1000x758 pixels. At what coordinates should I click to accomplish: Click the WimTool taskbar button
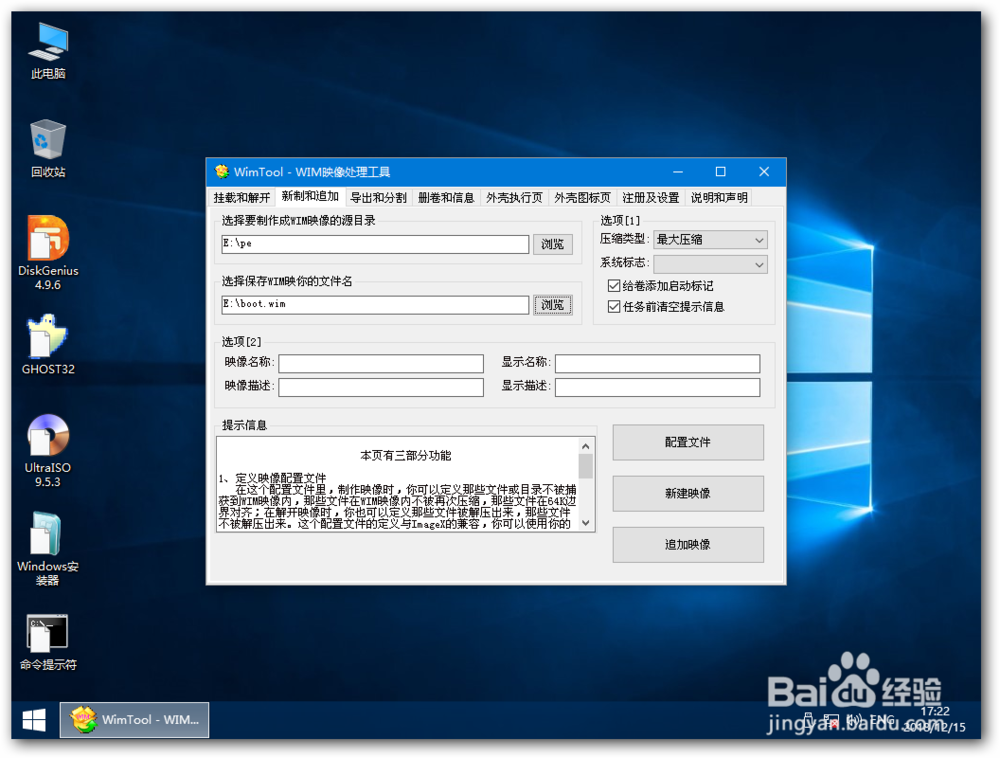click(135, 720)
